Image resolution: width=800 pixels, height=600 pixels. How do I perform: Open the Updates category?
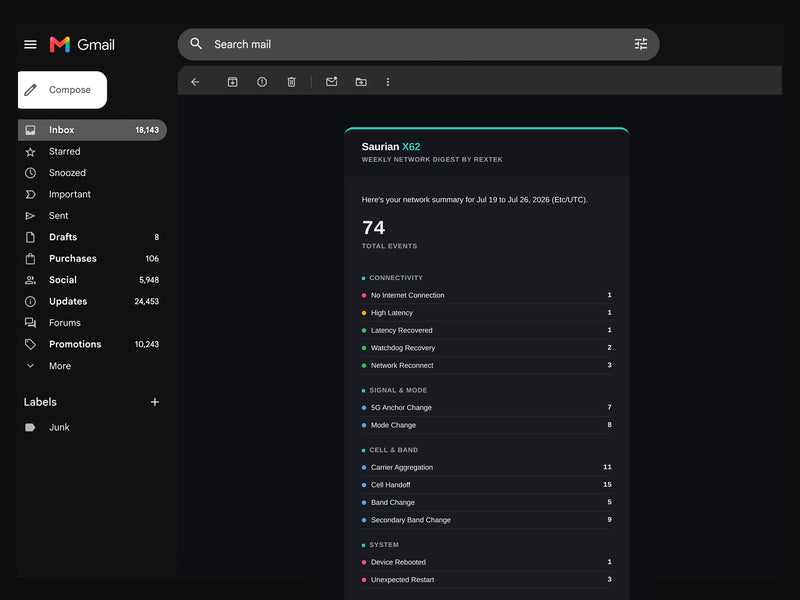[92, 302]
